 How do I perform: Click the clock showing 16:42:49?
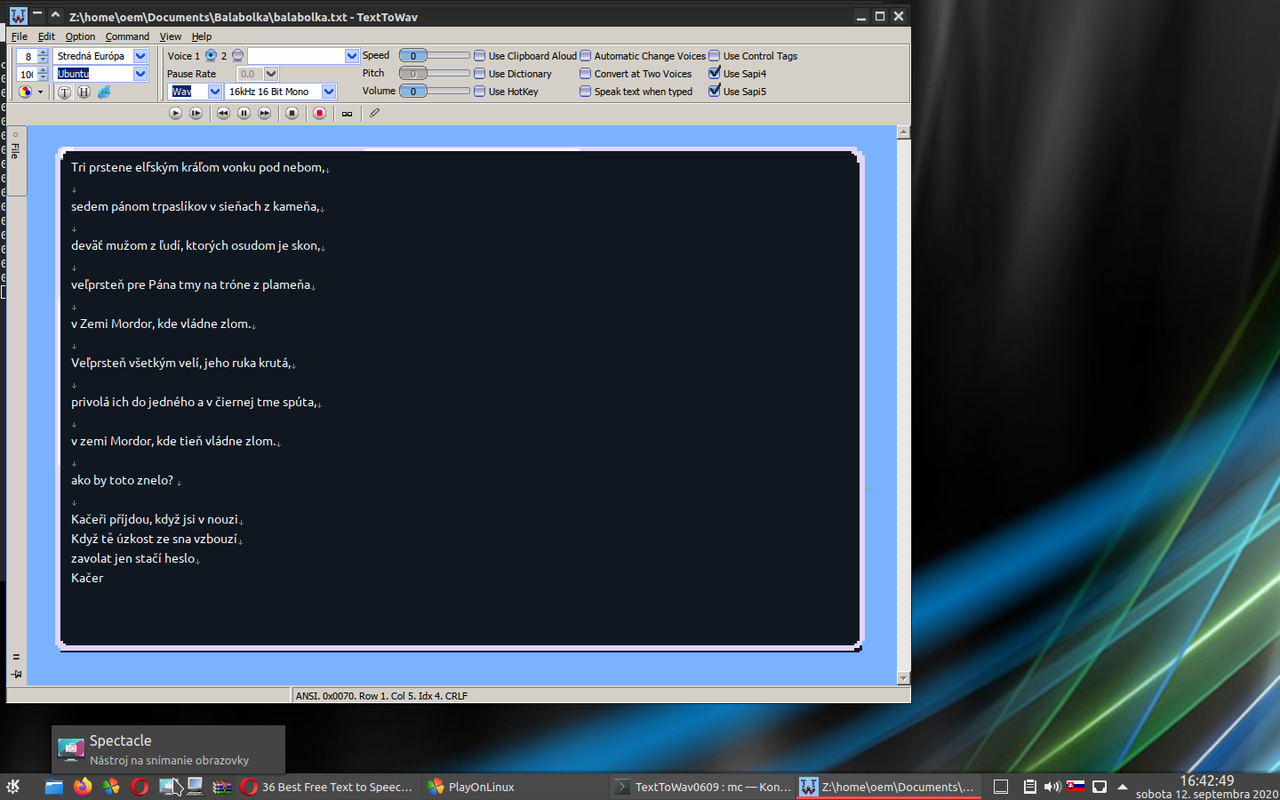click(1206, 781)
